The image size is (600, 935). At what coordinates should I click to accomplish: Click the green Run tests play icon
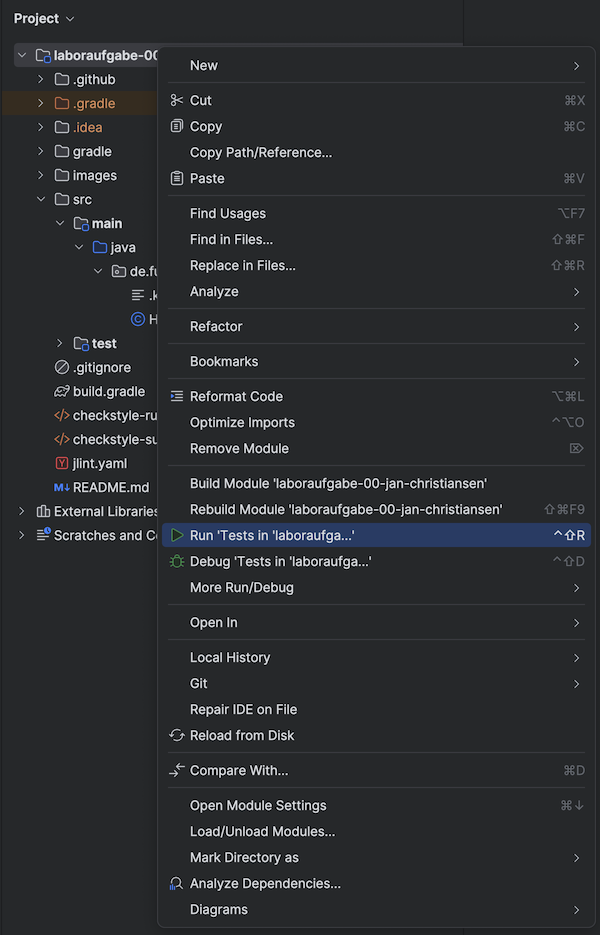pos(177,536)
